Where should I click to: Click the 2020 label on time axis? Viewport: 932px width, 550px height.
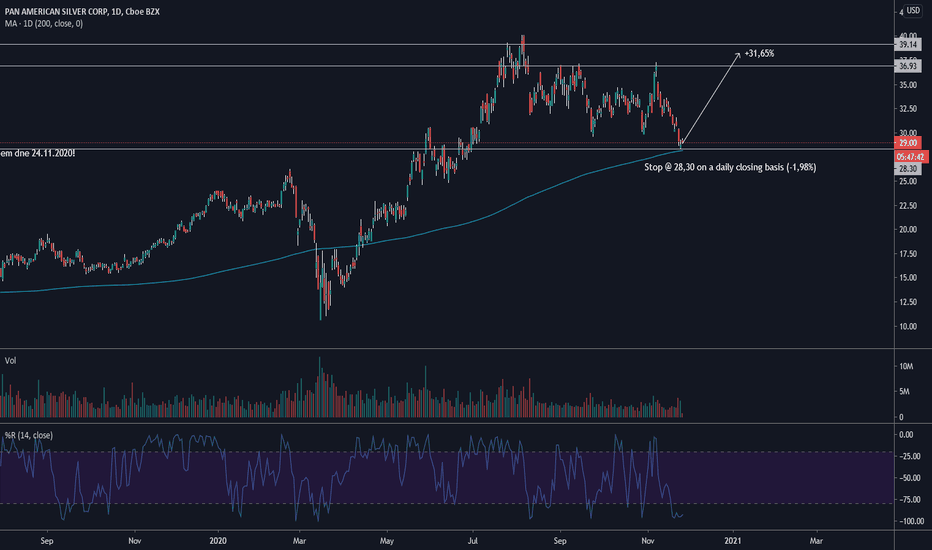click(218, 541)
